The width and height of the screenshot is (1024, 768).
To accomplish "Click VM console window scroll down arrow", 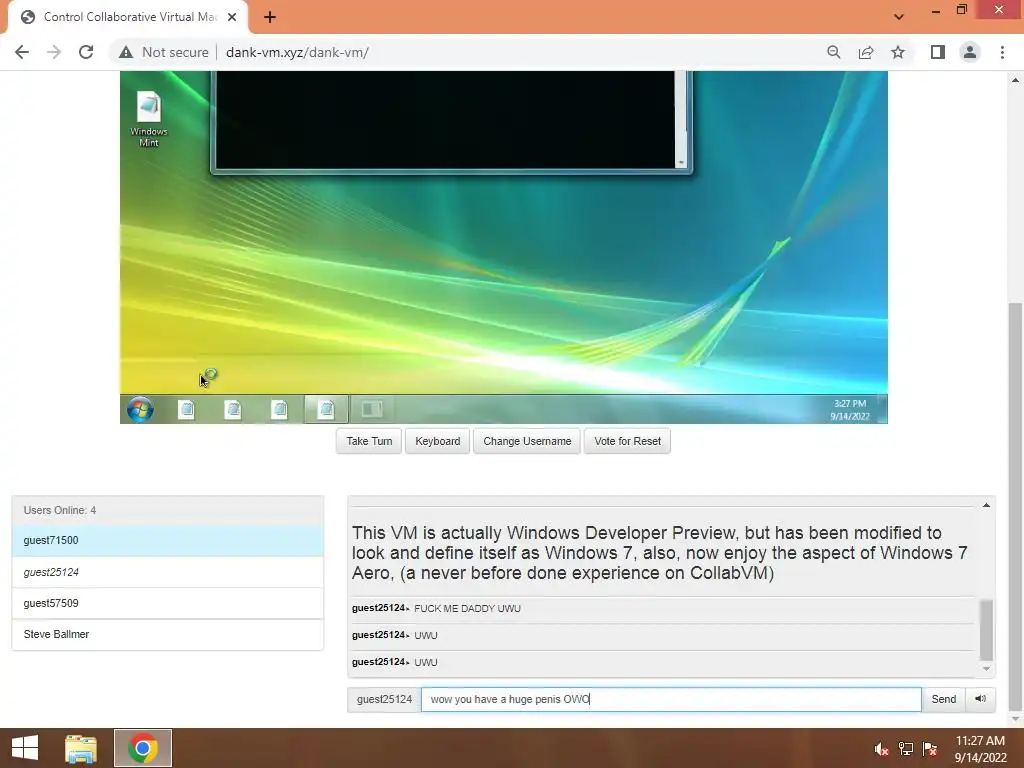I will [x=681, y=163].
